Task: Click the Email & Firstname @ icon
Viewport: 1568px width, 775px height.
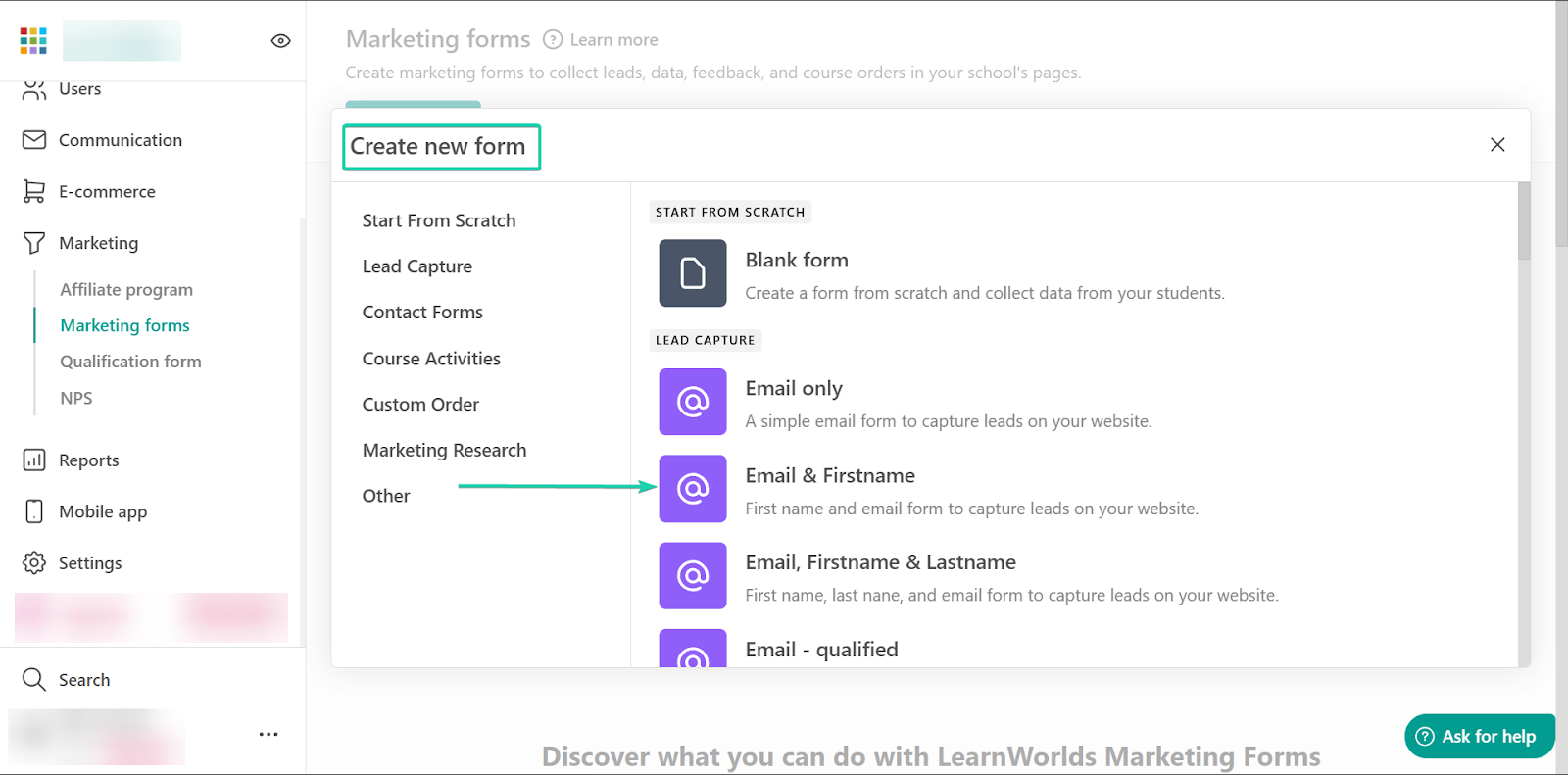Action: tap(693, 489)
